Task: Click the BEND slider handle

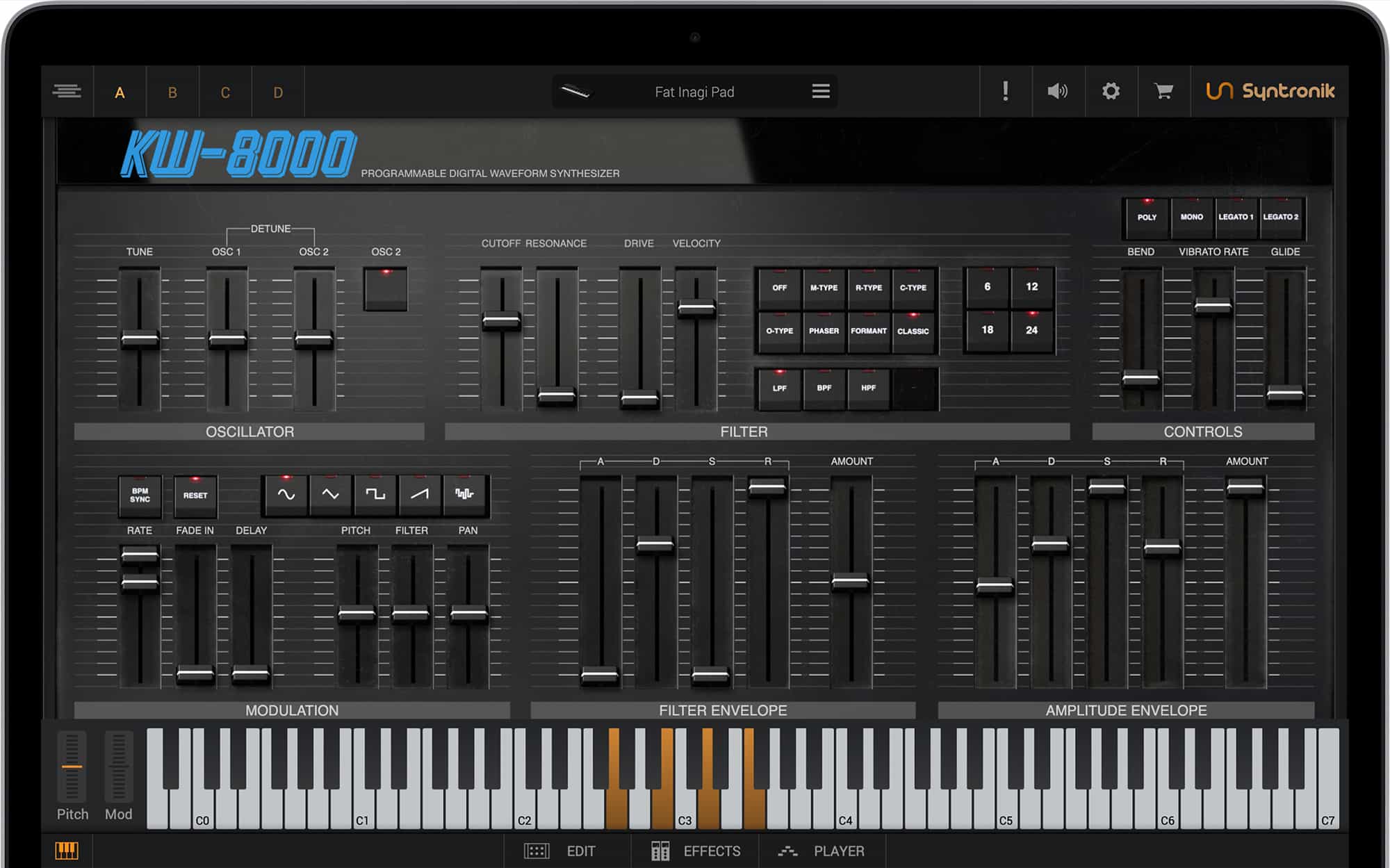Action: 1140,379
